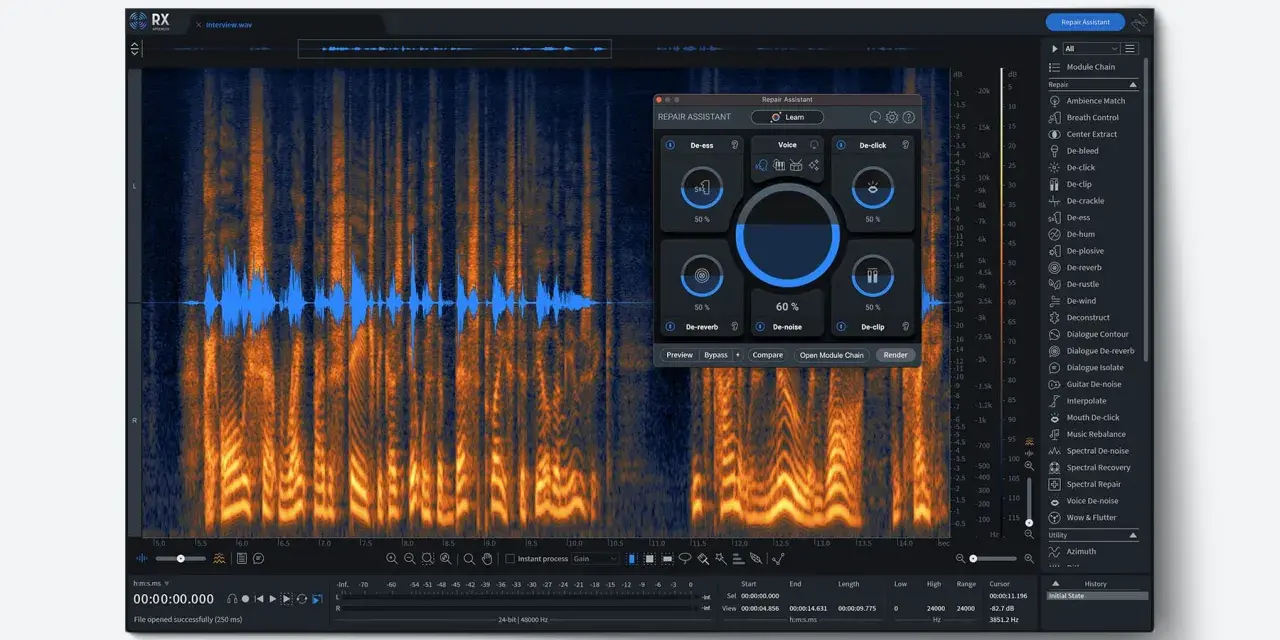This screenshot has width=1280, height=640.
Task: Collapse the Repair module section
Action: 1133,85
